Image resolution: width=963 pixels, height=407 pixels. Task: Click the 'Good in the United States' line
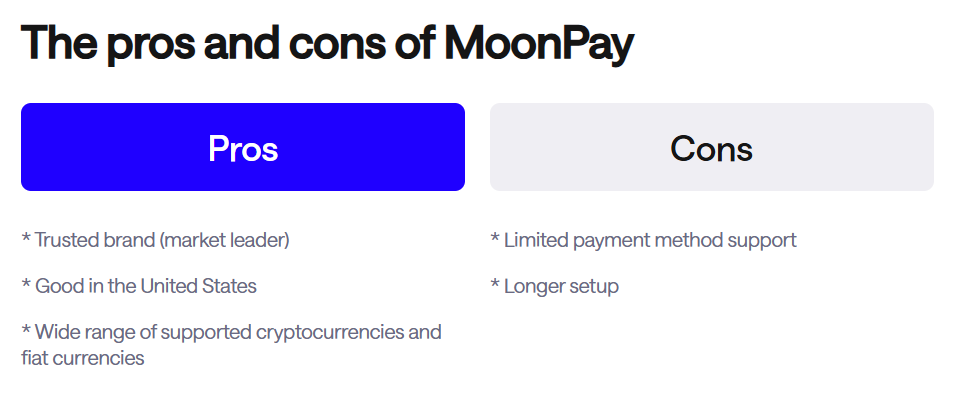(x=139, y=286)
